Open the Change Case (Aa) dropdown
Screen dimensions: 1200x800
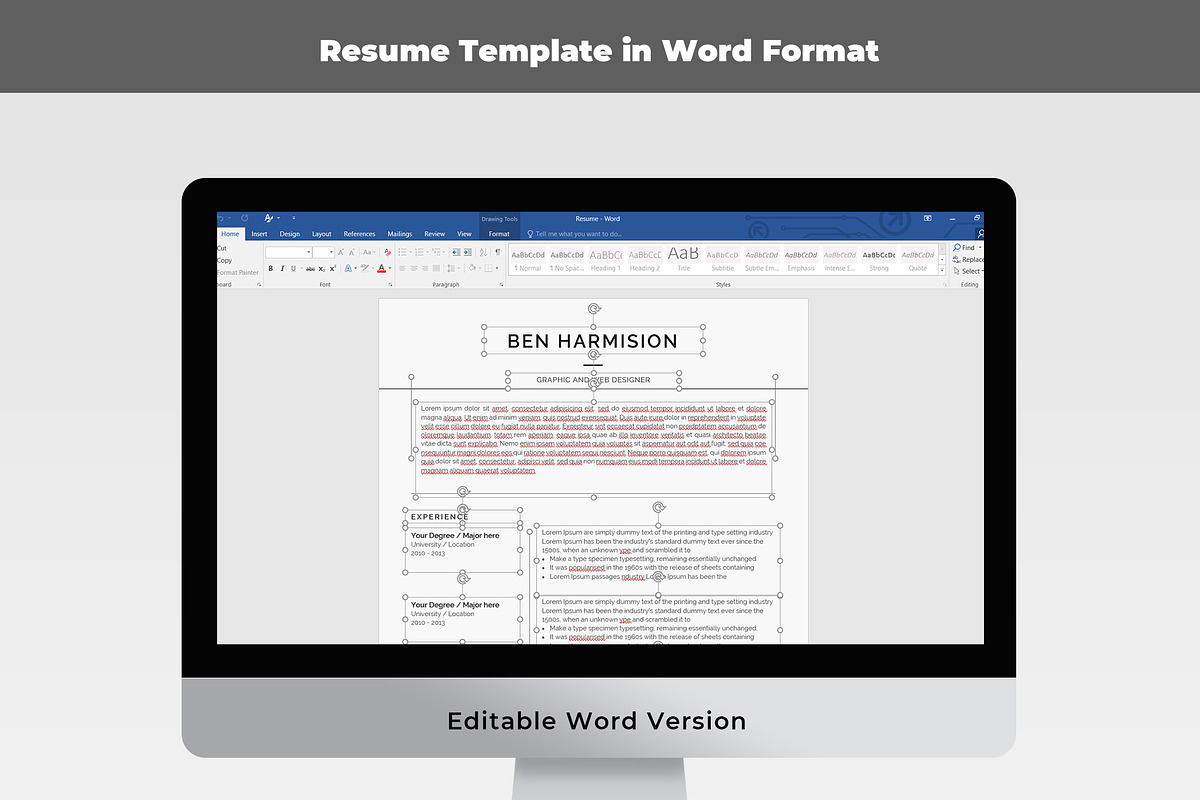(x=369, y=252)
